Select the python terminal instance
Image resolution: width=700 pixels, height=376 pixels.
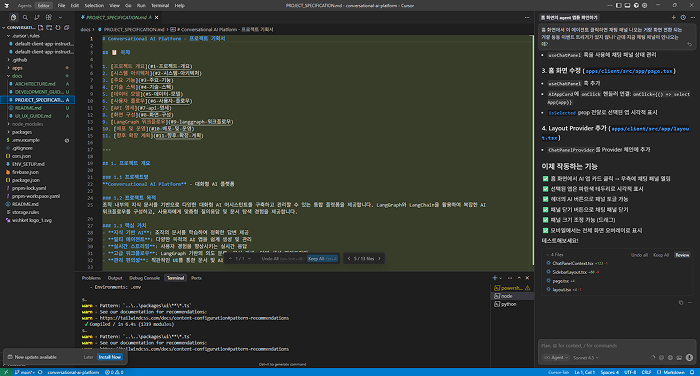512,304
